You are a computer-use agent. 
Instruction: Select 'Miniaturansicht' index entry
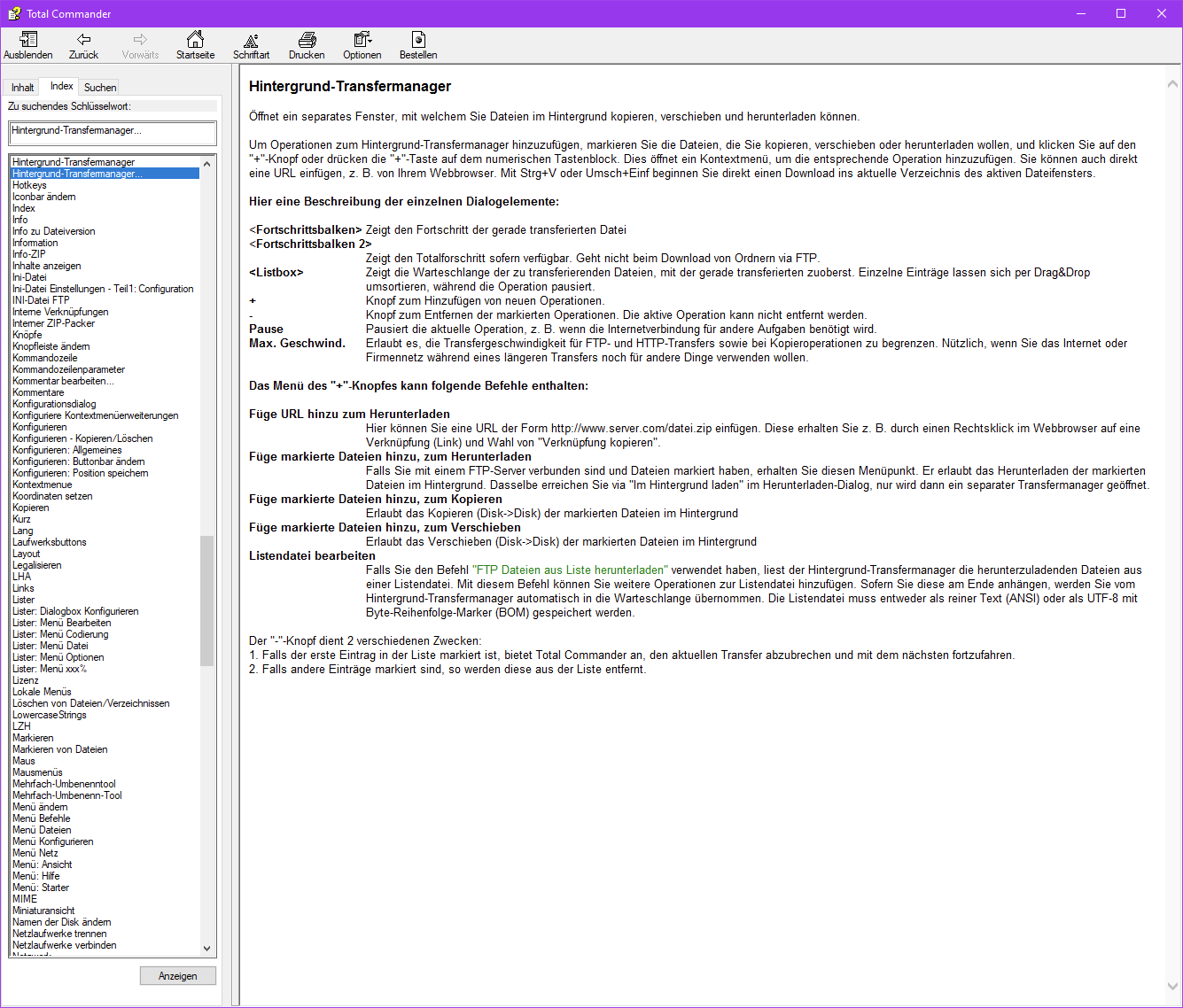click(x=43, y=911)
